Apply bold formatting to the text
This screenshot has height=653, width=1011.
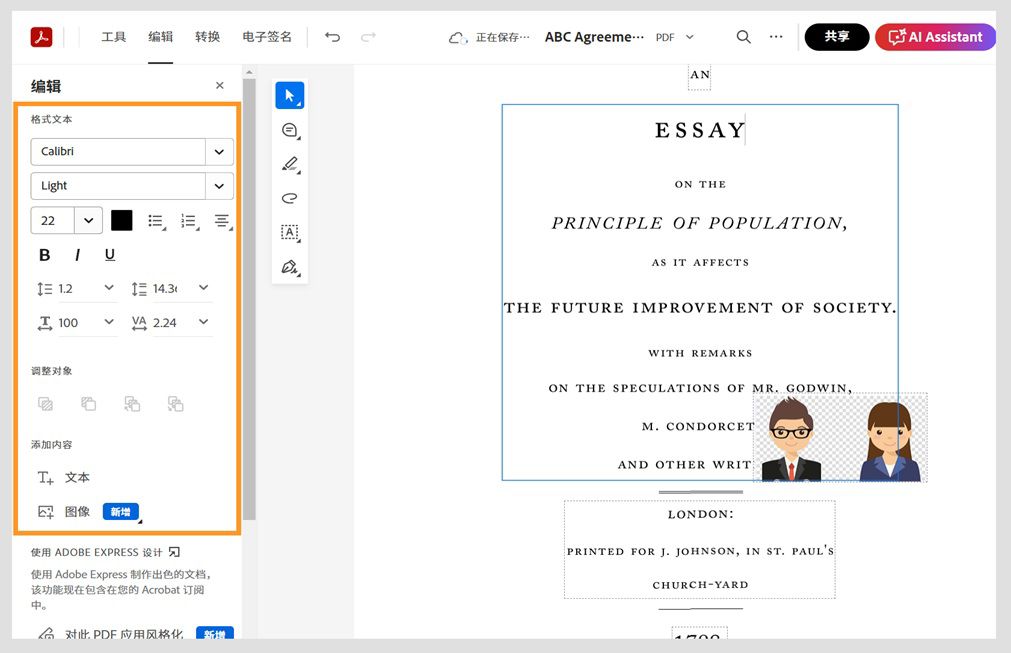44,255
